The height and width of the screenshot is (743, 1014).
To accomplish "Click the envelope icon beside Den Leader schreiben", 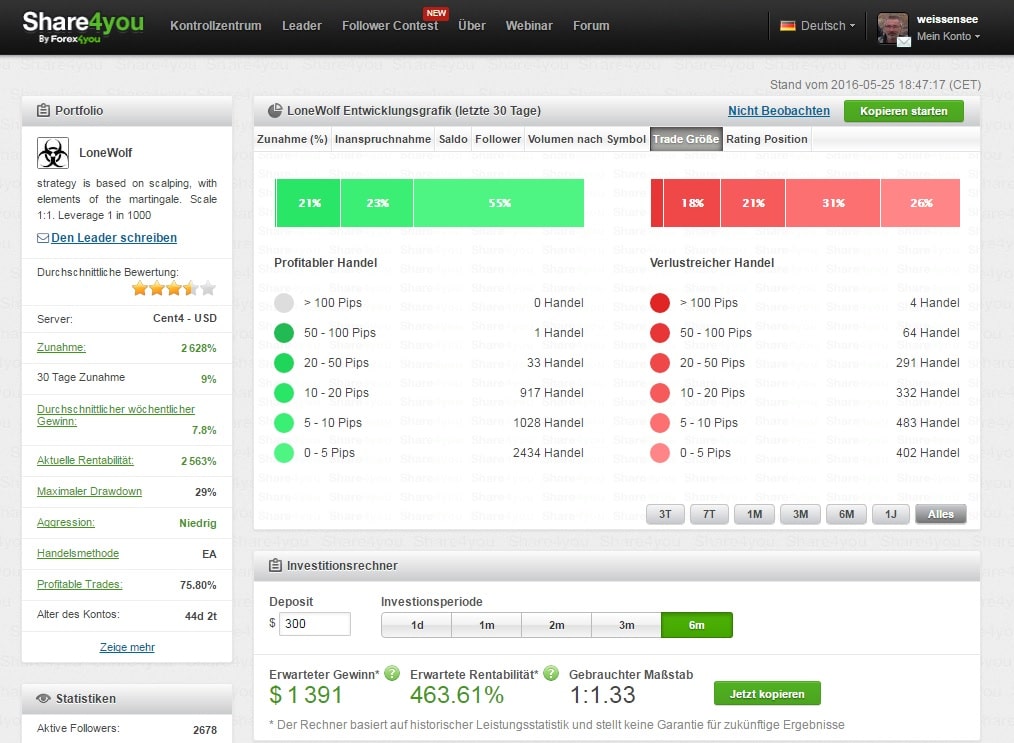I will click(43, 238).
